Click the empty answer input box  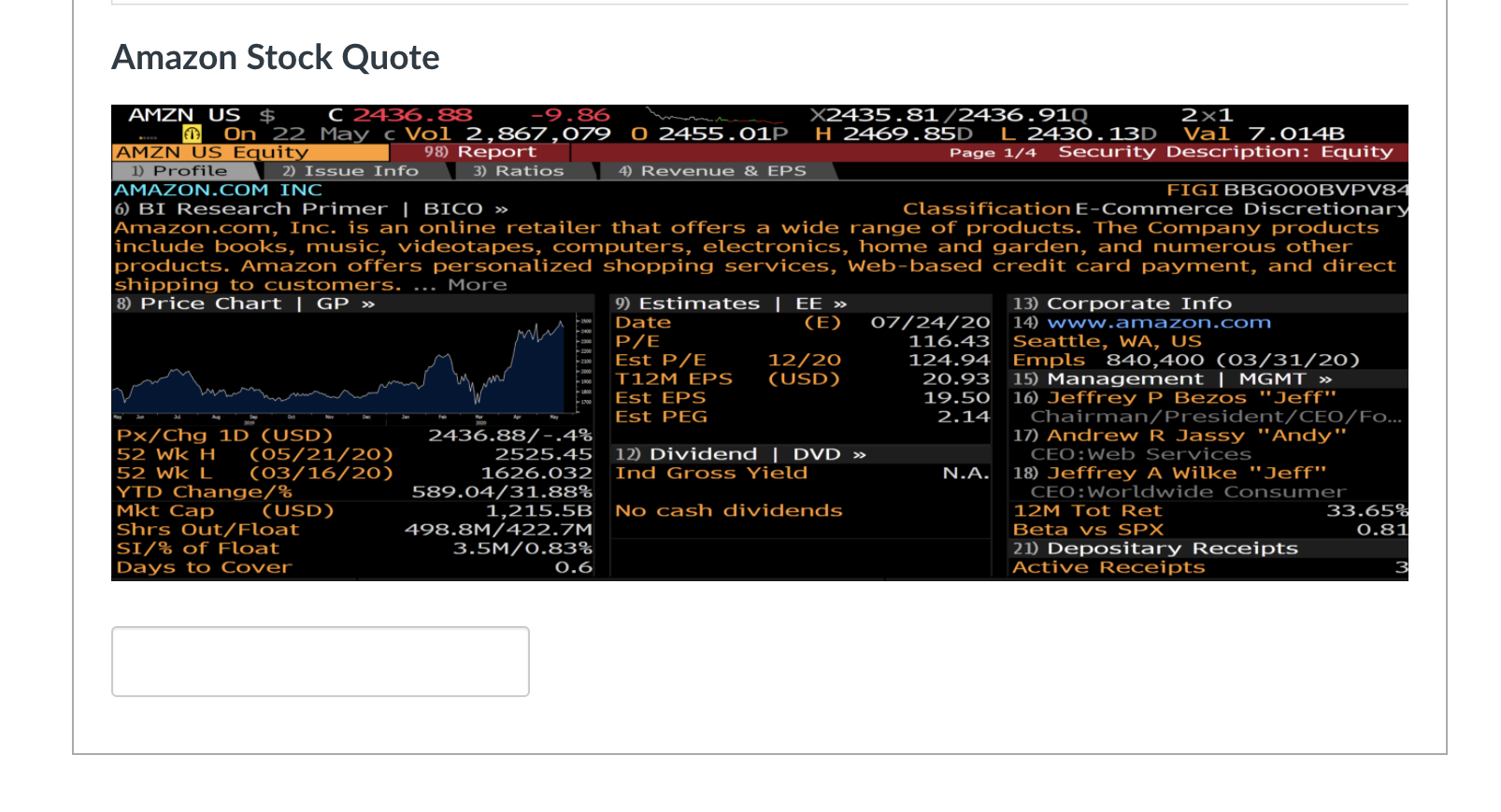click(321, 662)
